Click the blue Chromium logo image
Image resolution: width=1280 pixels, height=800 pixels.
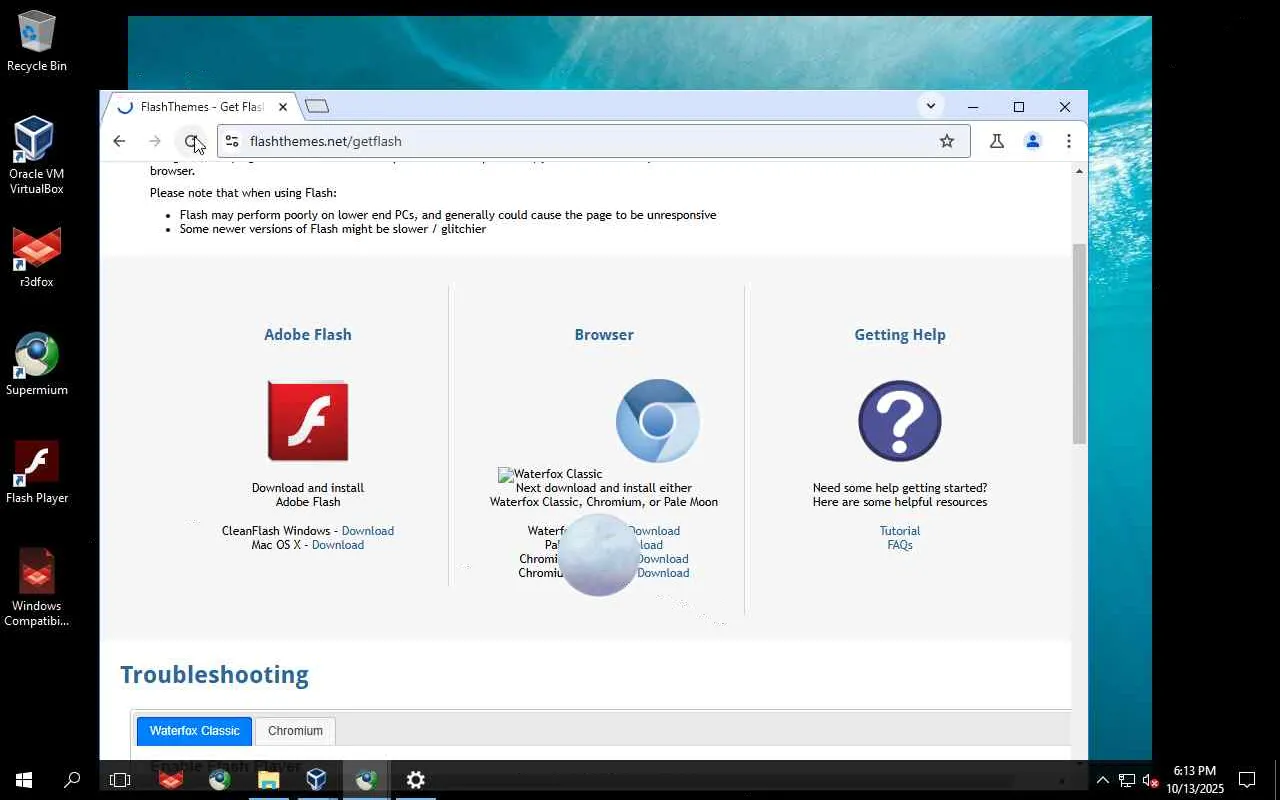tap(657, 421)
